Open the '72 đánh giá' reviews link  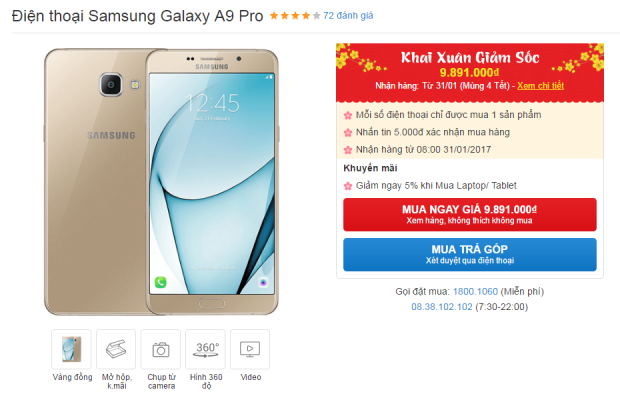[348, 16]
